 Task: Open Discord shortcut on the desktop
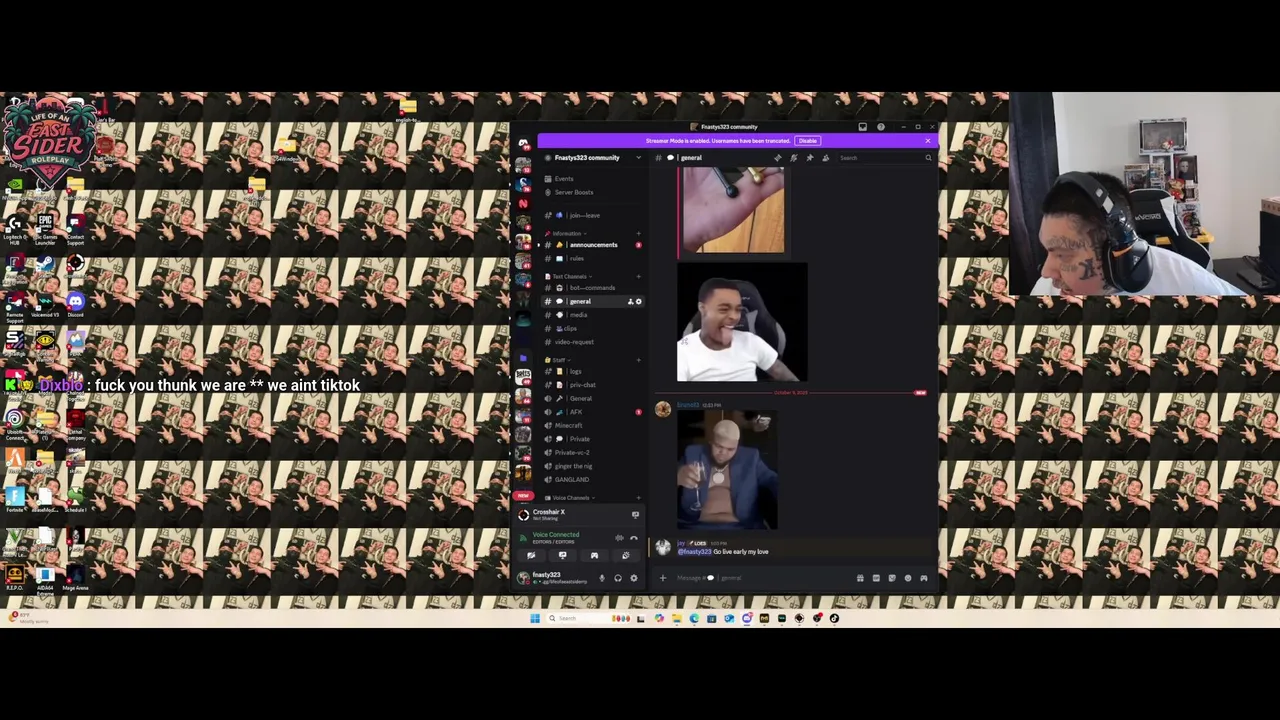pos(75,303)
